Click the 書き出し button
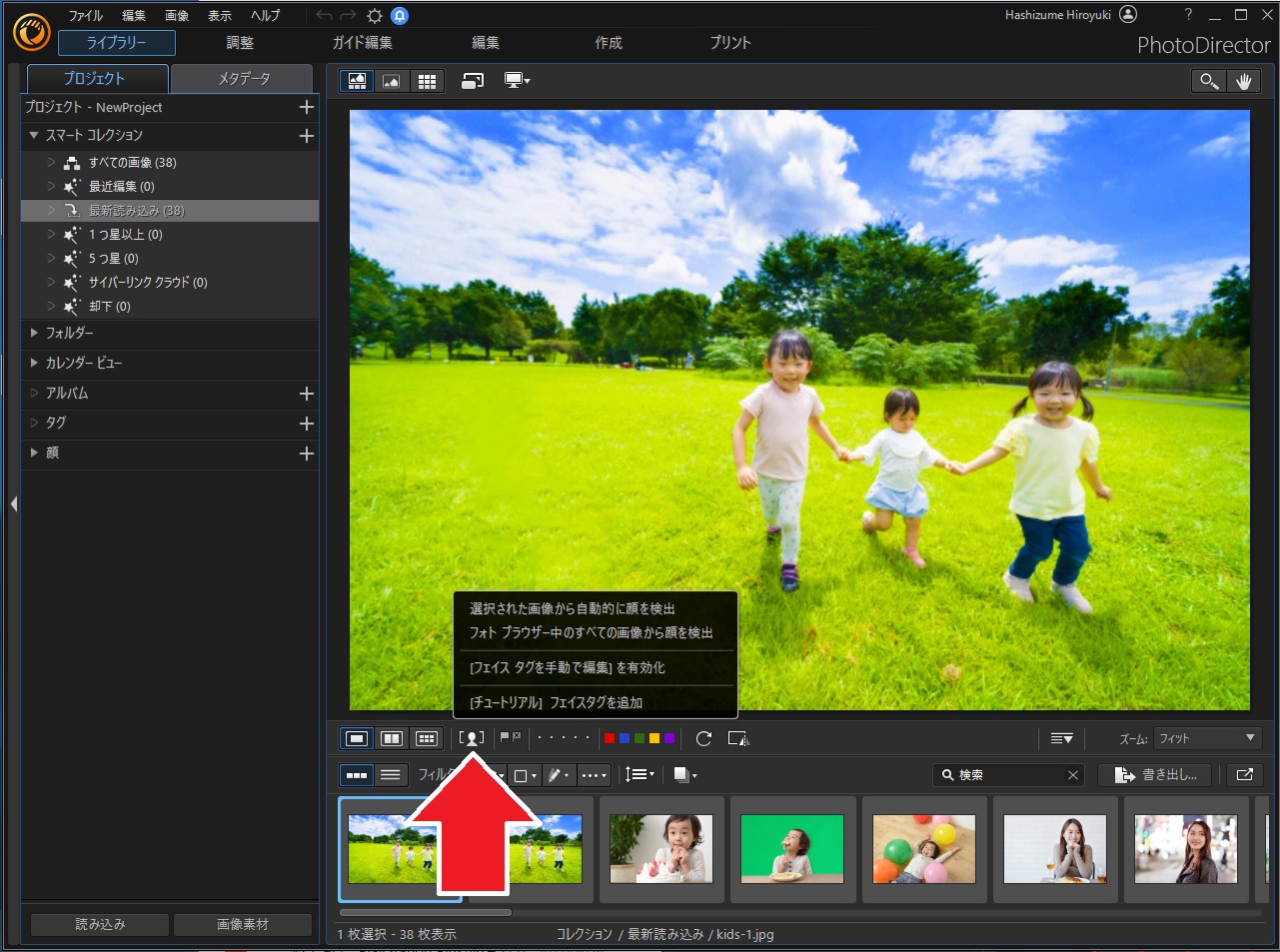The width and height of the screenshot is (1280, 952). (1155, 775)
